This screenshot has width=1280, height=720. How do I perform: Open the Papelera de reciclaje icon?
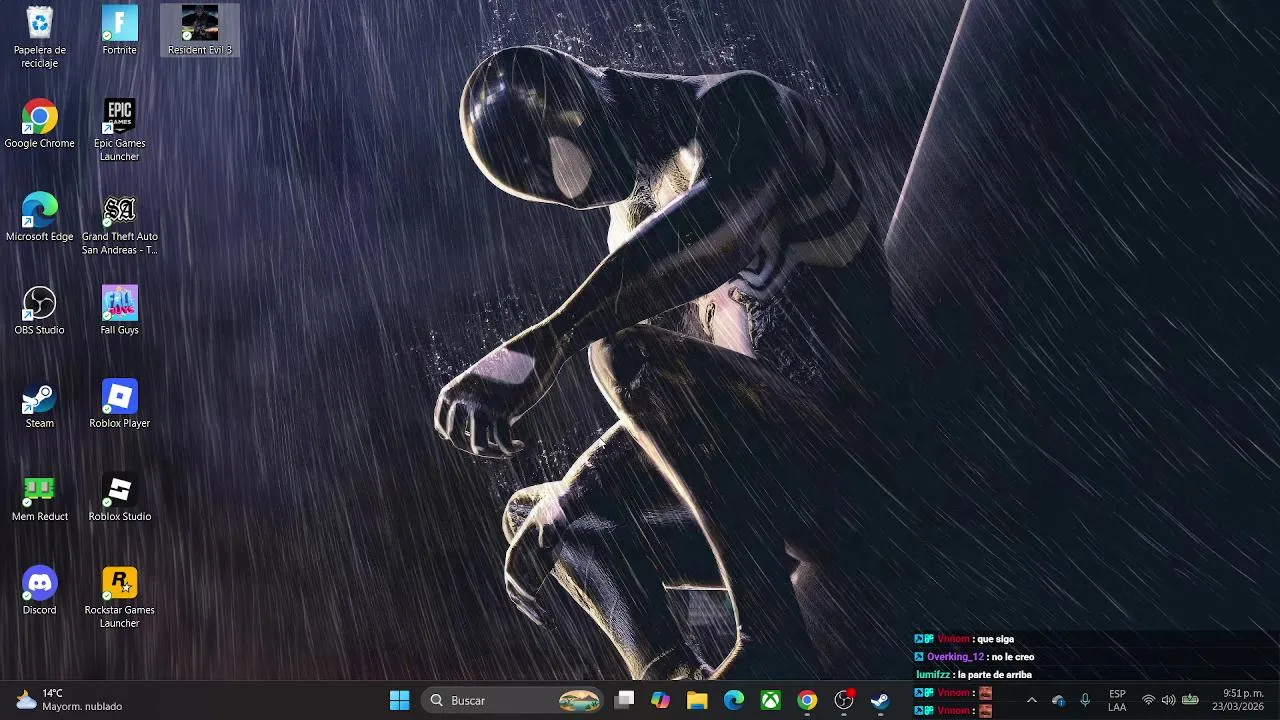click(39, 37)
